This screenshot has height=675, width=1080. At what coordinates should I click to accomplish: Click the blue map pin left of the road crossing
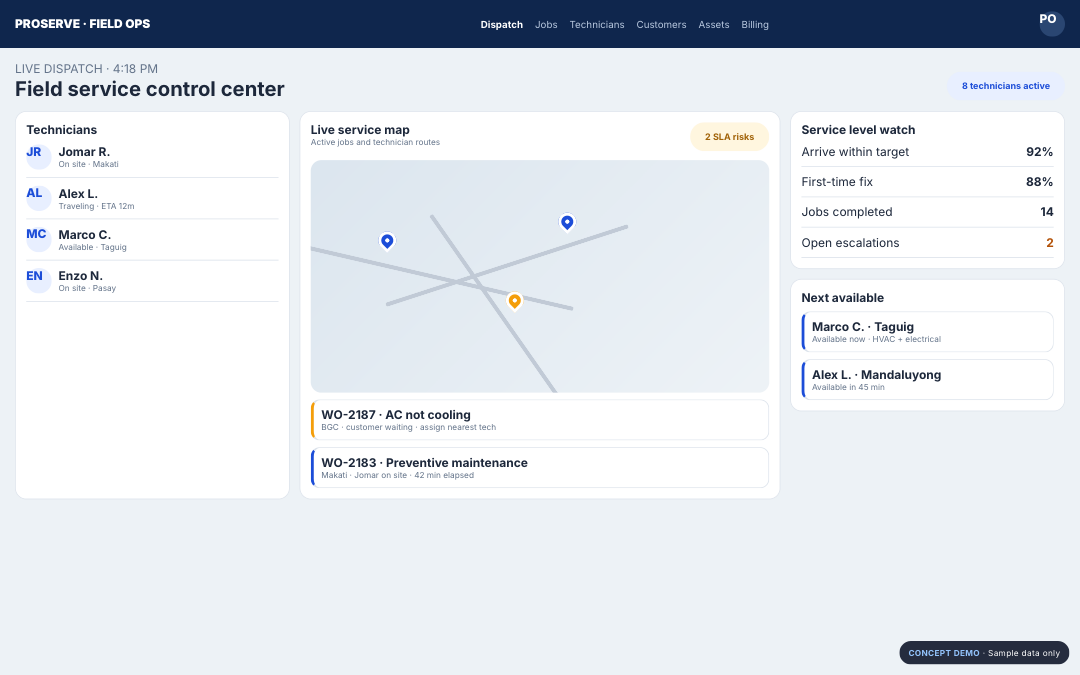pos(387,241)
